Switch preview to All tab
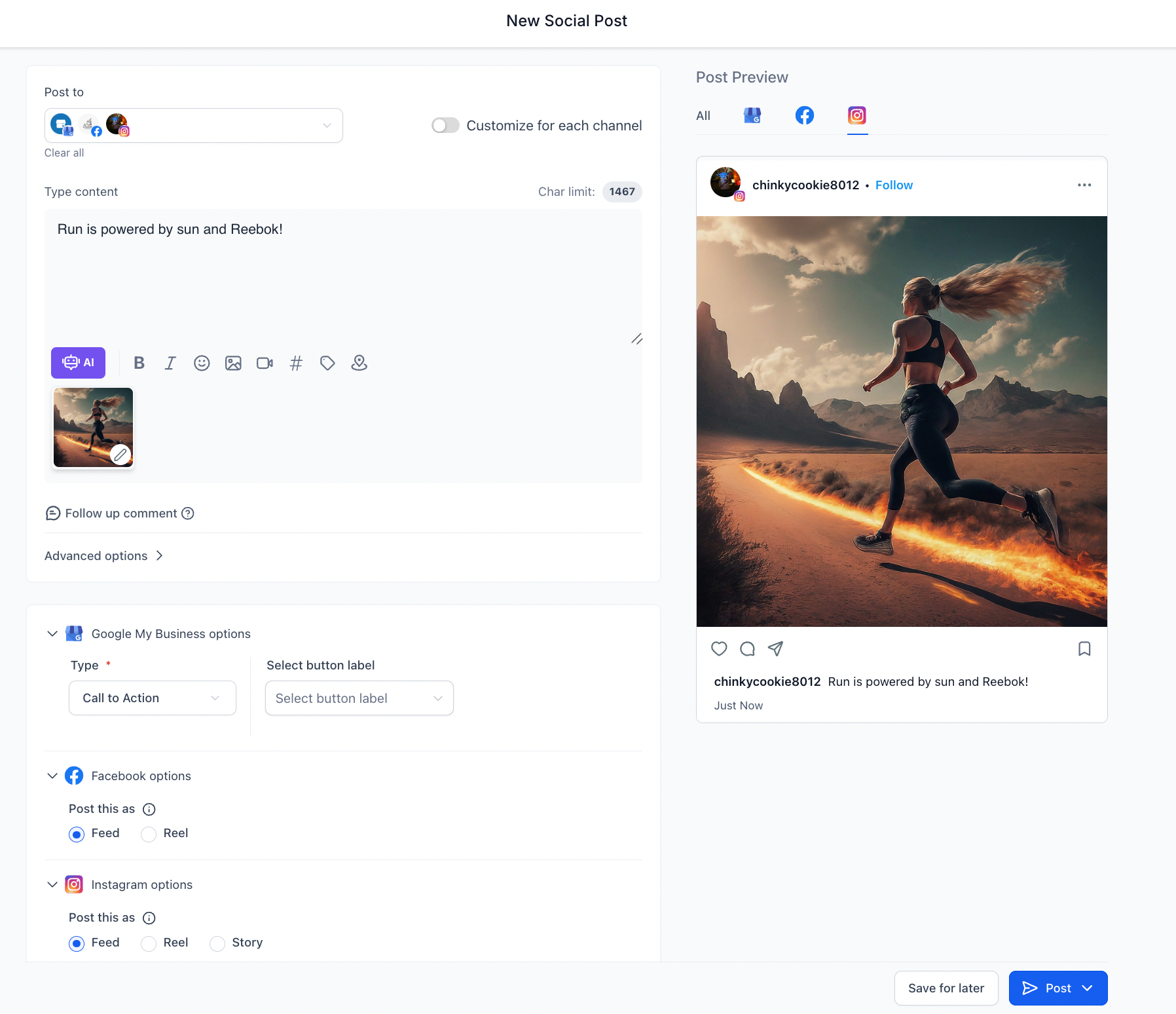The image size is (1176, 1014). click(703, 116)
